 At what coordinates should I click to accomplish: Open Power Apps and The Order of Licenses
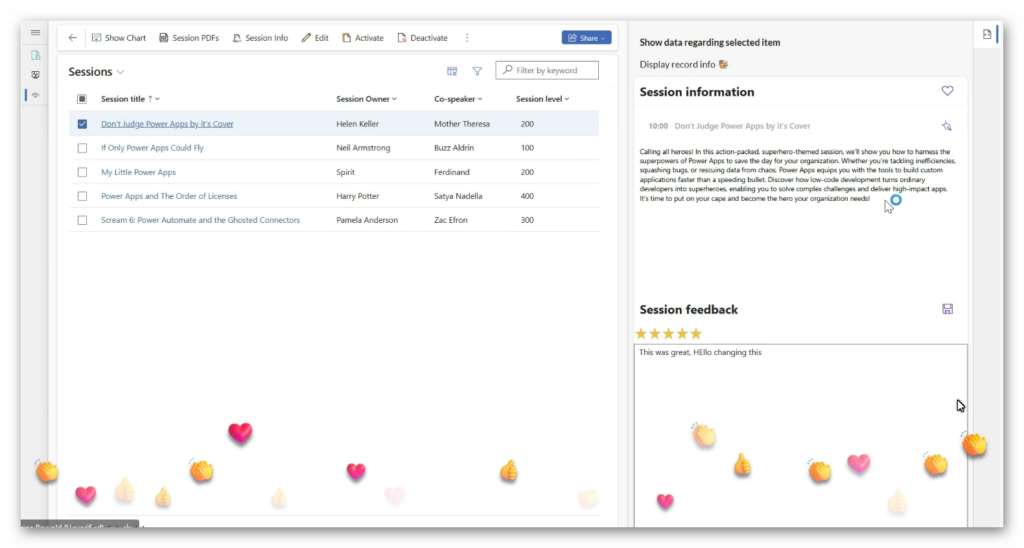pyautogui.click(x=169, y=196)
